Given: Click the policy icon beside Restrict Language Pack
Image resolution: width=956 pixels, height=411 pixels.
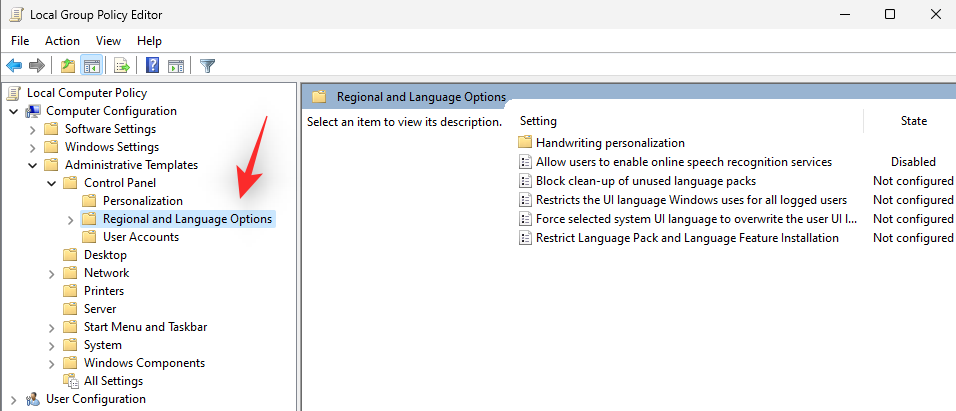Looking at the screenshot, I should pos(525,238).
